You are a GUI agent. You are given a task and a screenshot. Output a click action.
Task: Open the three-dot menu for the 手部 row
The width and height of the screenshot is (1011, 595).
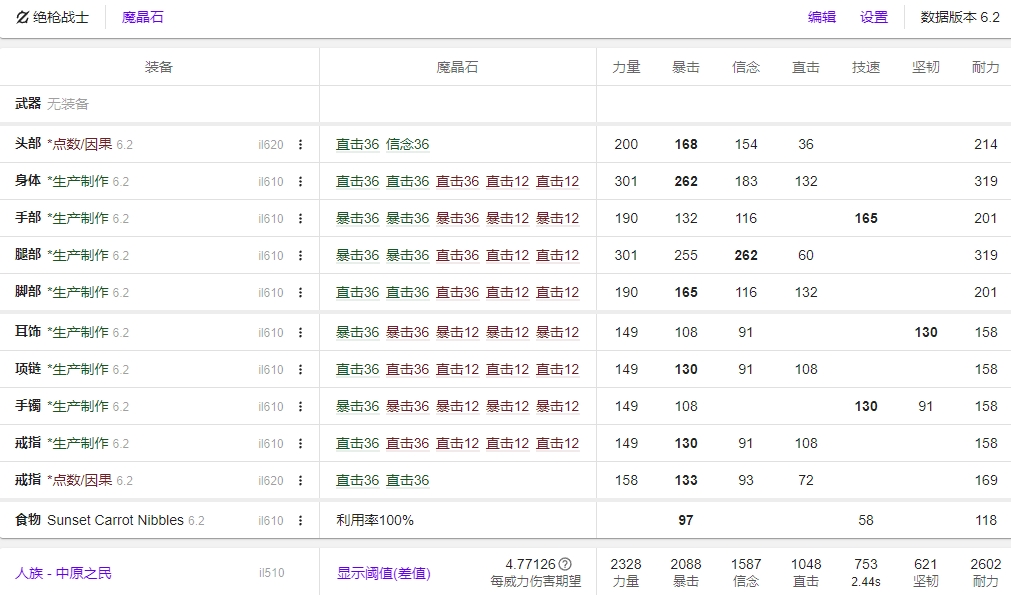[x=299, y=218]
